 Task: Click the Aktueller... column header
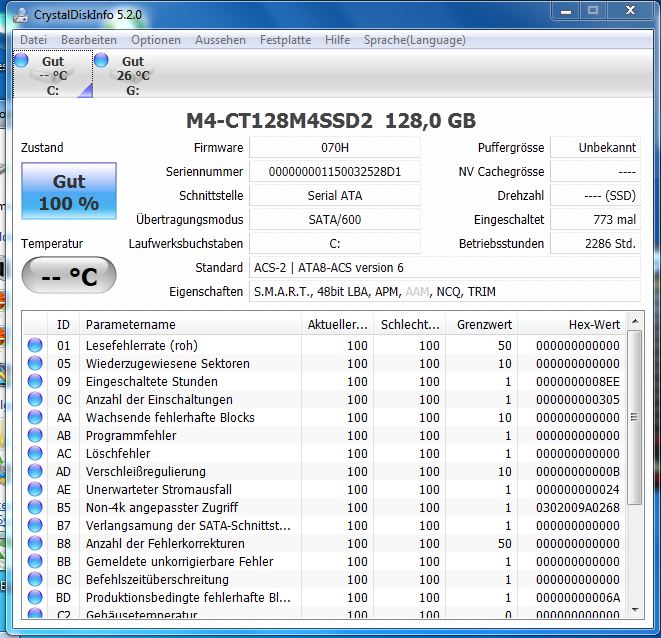(x=337, y=324)
